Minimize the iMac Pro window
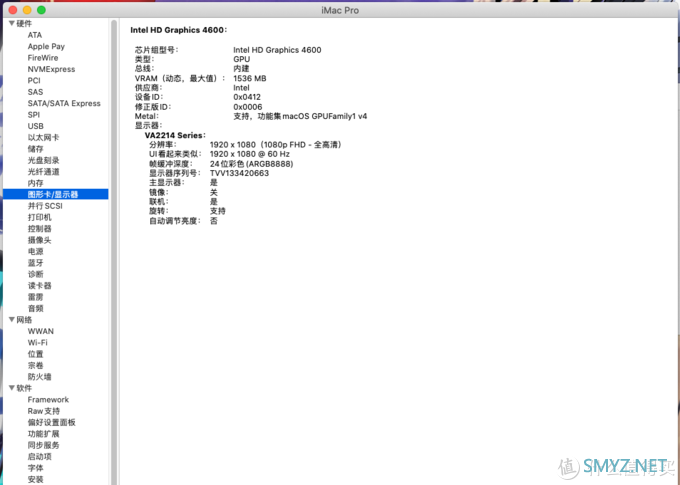The height and width of the screenshot is (485, 680). 27,10
